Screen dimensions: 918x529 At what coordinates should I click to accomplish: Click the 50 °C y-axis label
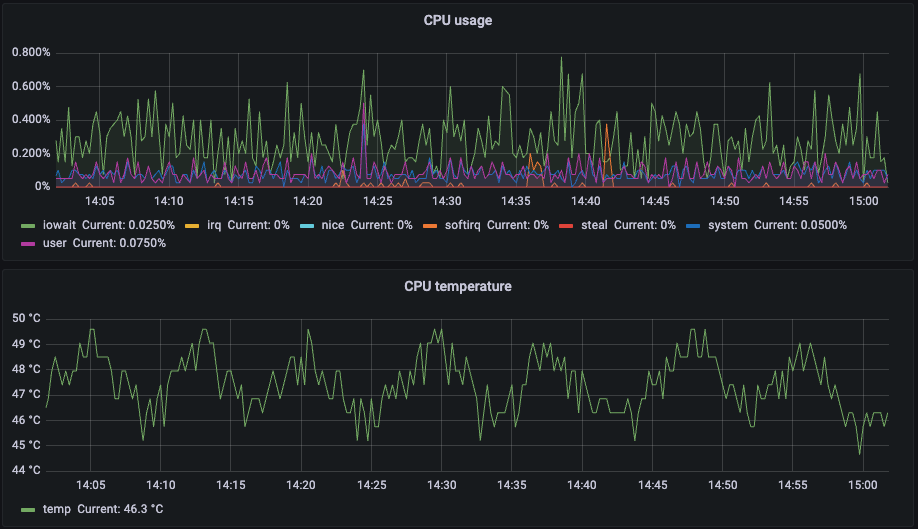[x=26, y=319]
